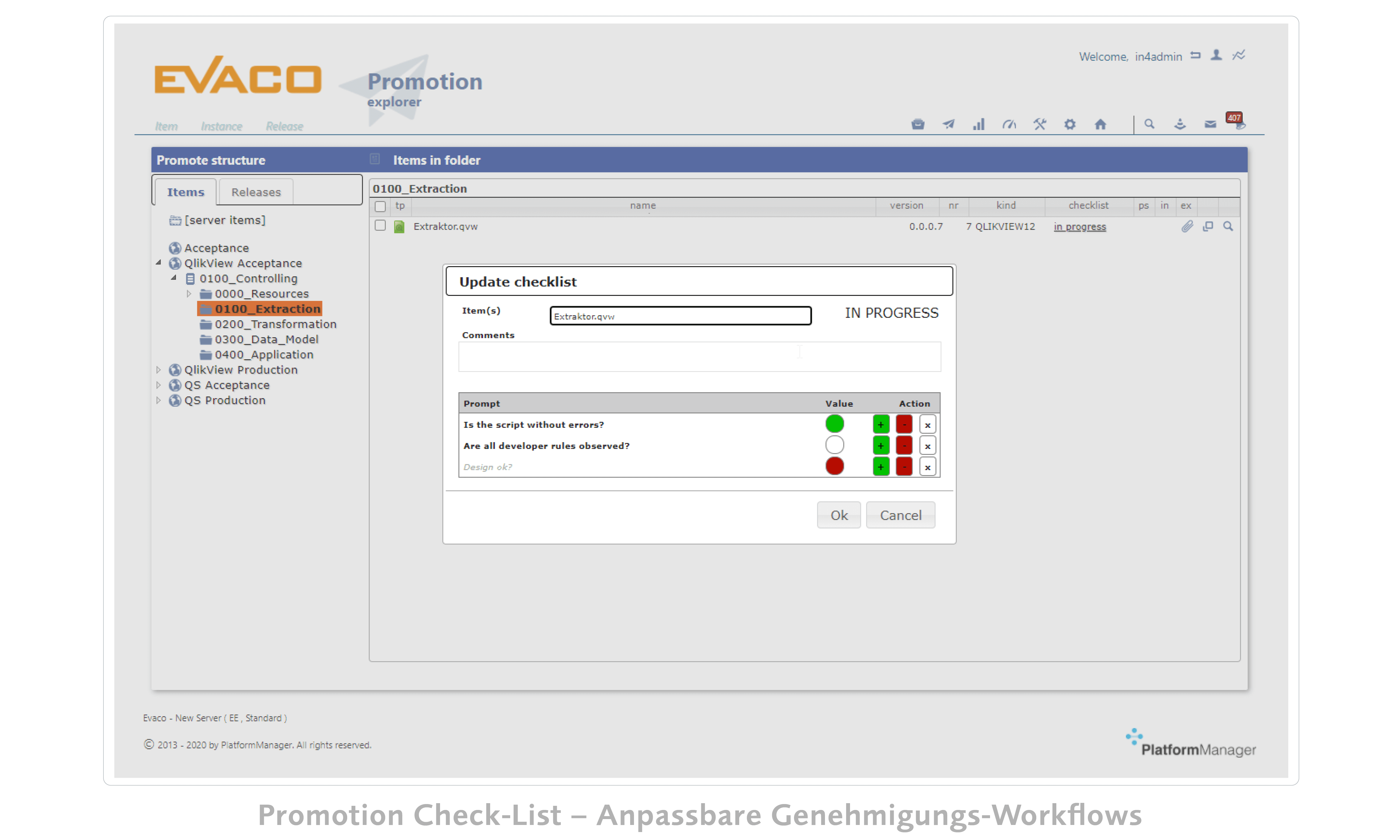Click into the Comments text box

tap(699, 356)
